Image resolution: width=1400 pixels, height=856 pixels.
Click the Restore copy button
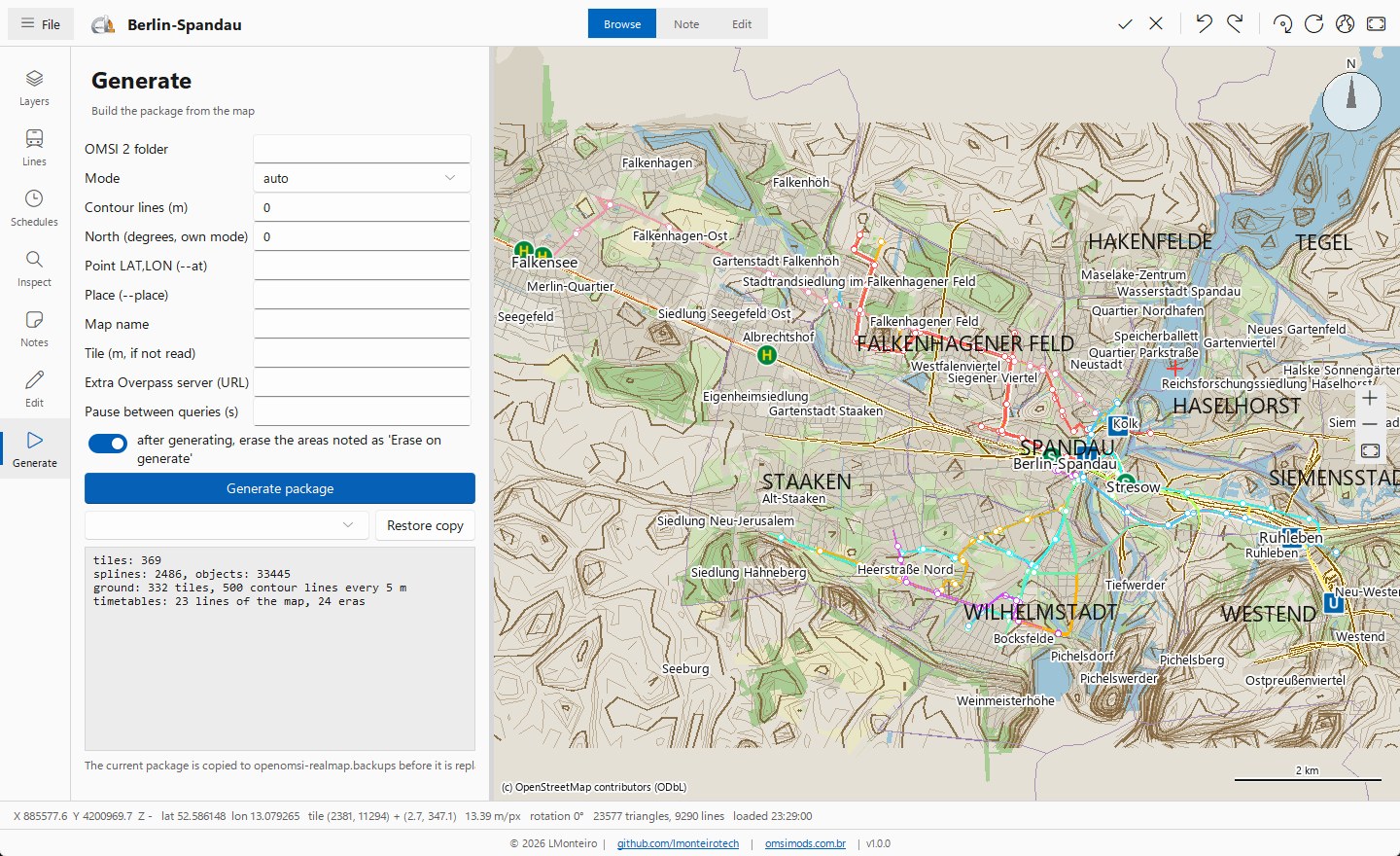pos(425,525)
